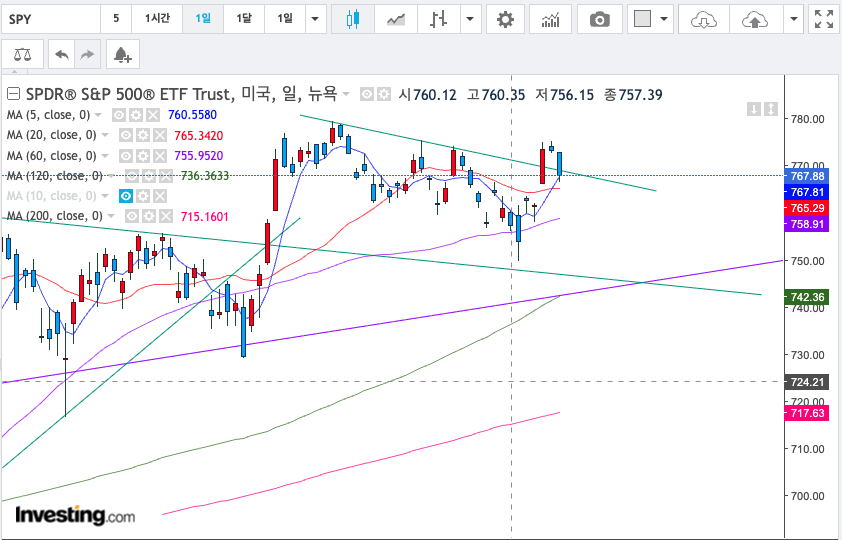Remove the MA (120, close, 0) indicator
This screenshot has width=842, height=540.
pyautogui.click(x=166, y=176)
